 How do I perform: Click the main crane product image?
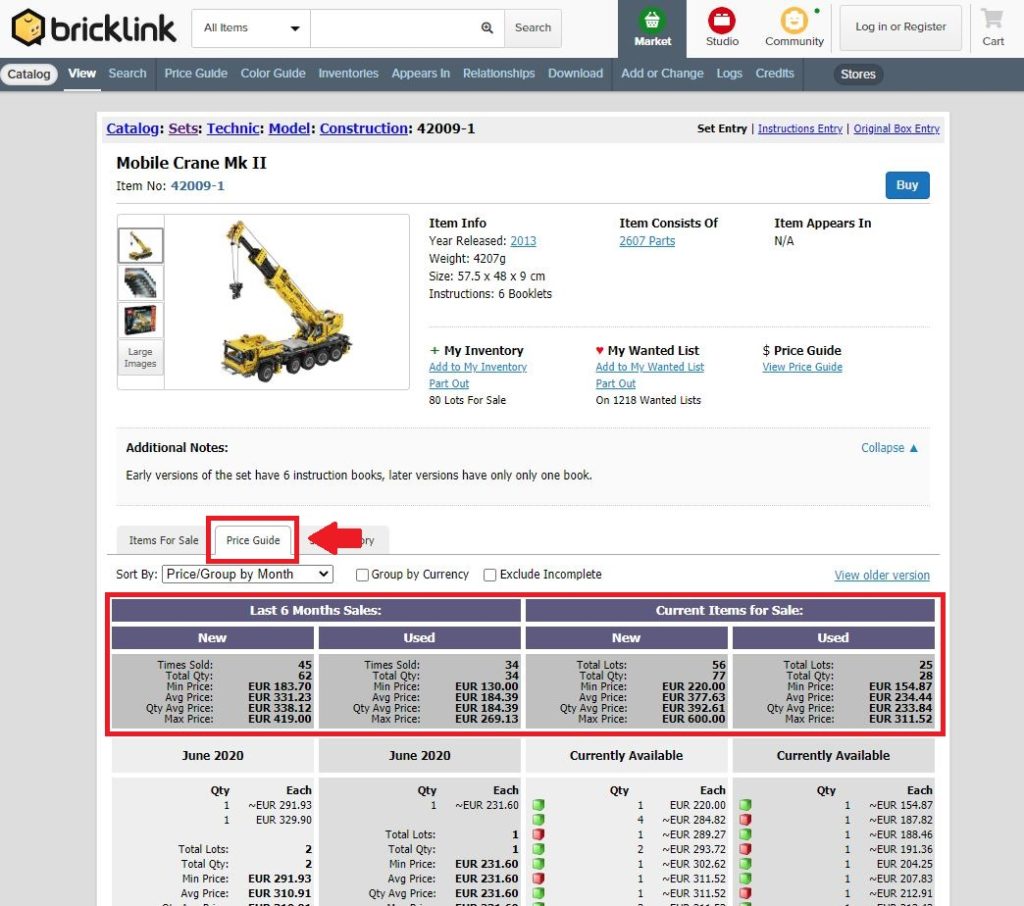pyautogui.click(x=287, y=302)
